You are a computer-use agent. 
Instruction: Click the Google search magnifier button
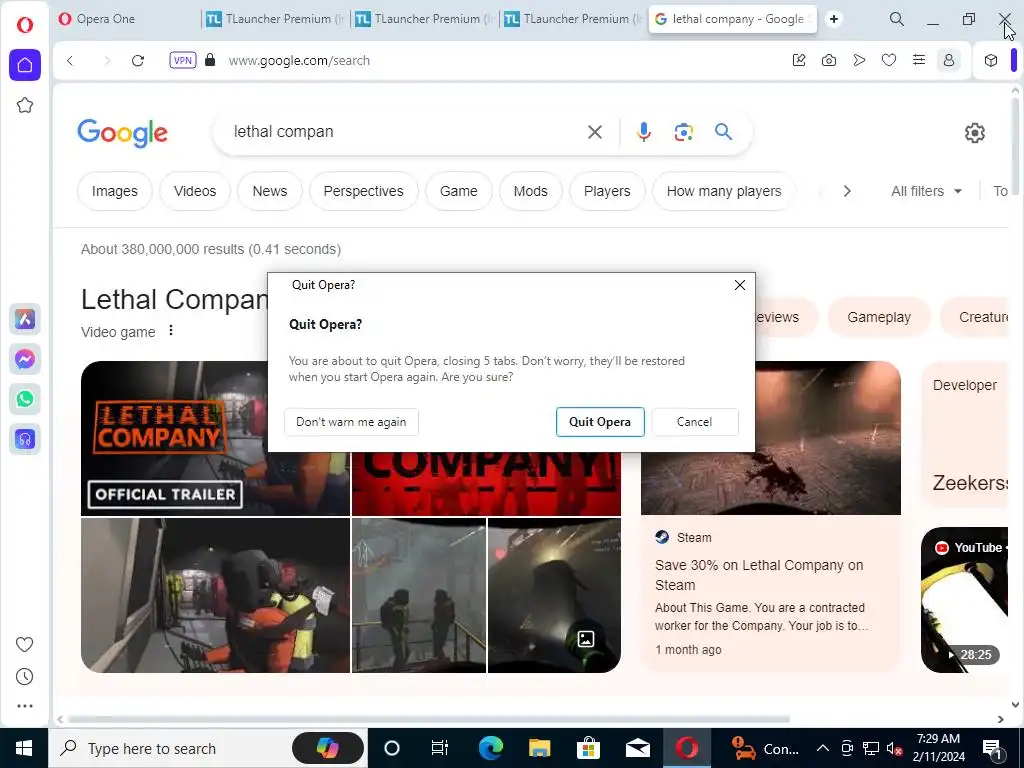coord(724,132)
